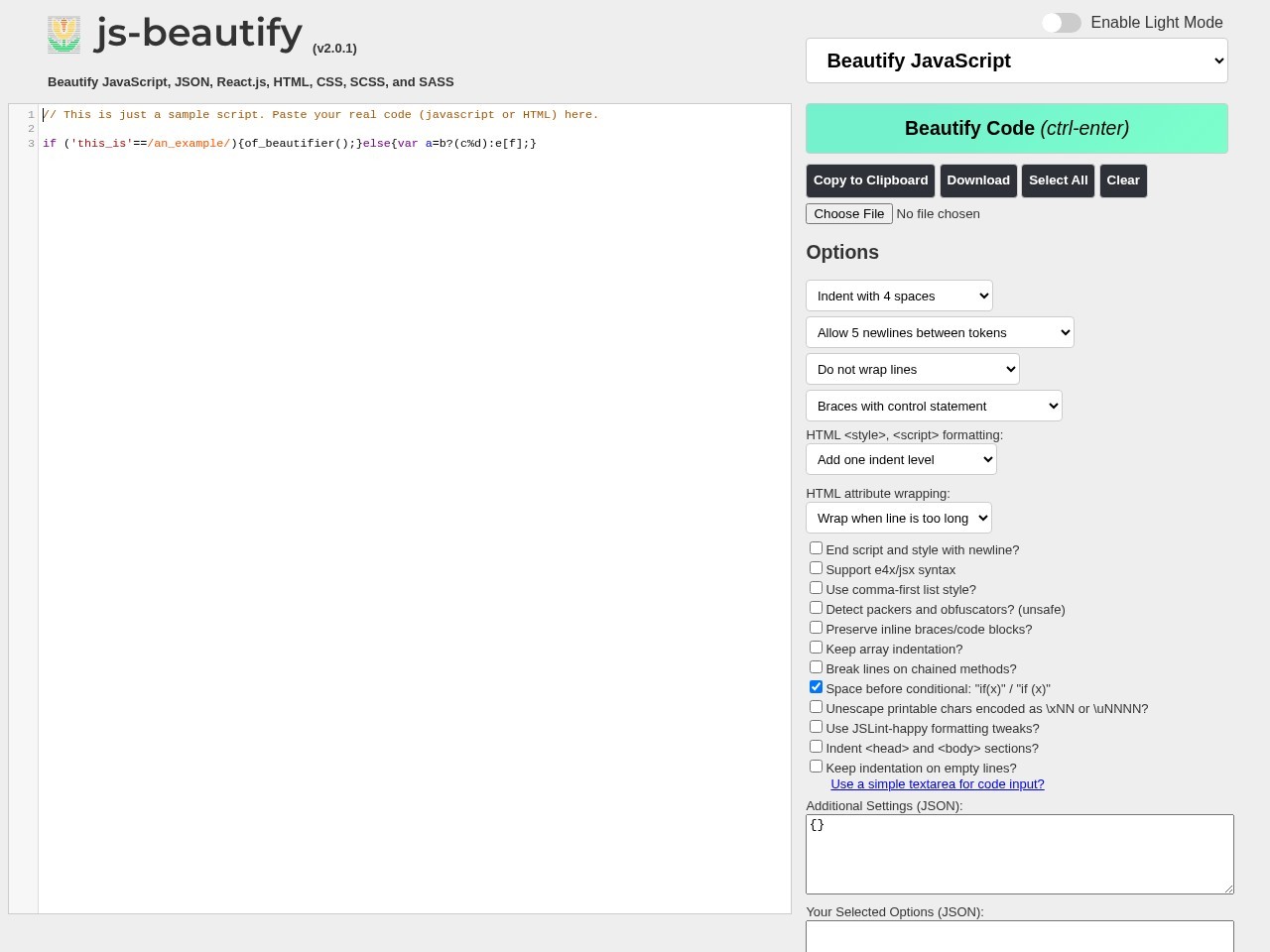The height and width of the screenshot is (952, 1270).
Task: Check Break lines on chained methods
Action: (816, 667)
